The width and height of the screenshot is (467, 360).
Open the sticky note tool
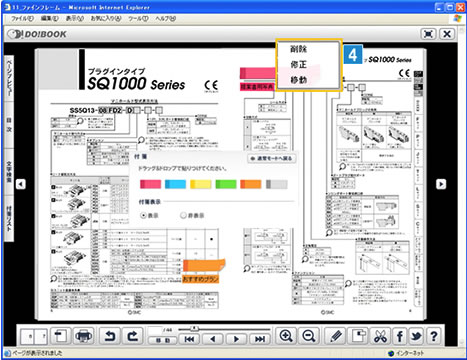358,336
